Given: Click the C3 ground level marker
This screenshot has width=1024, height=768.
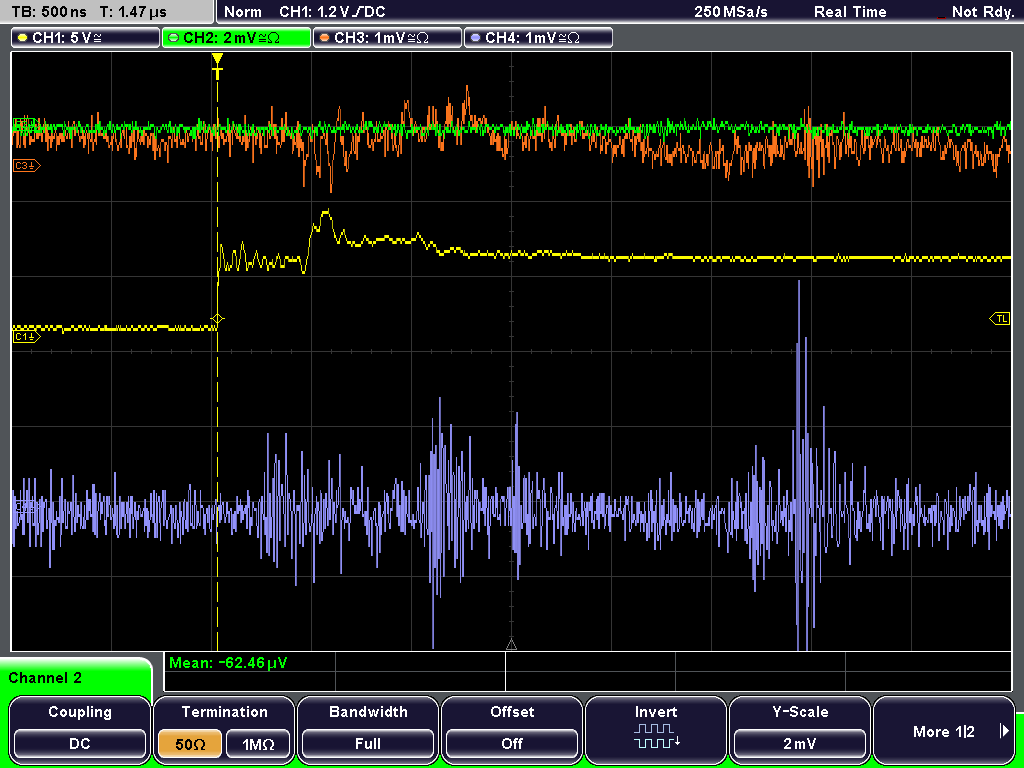Looking at the screenshot, I should (26, 166).
